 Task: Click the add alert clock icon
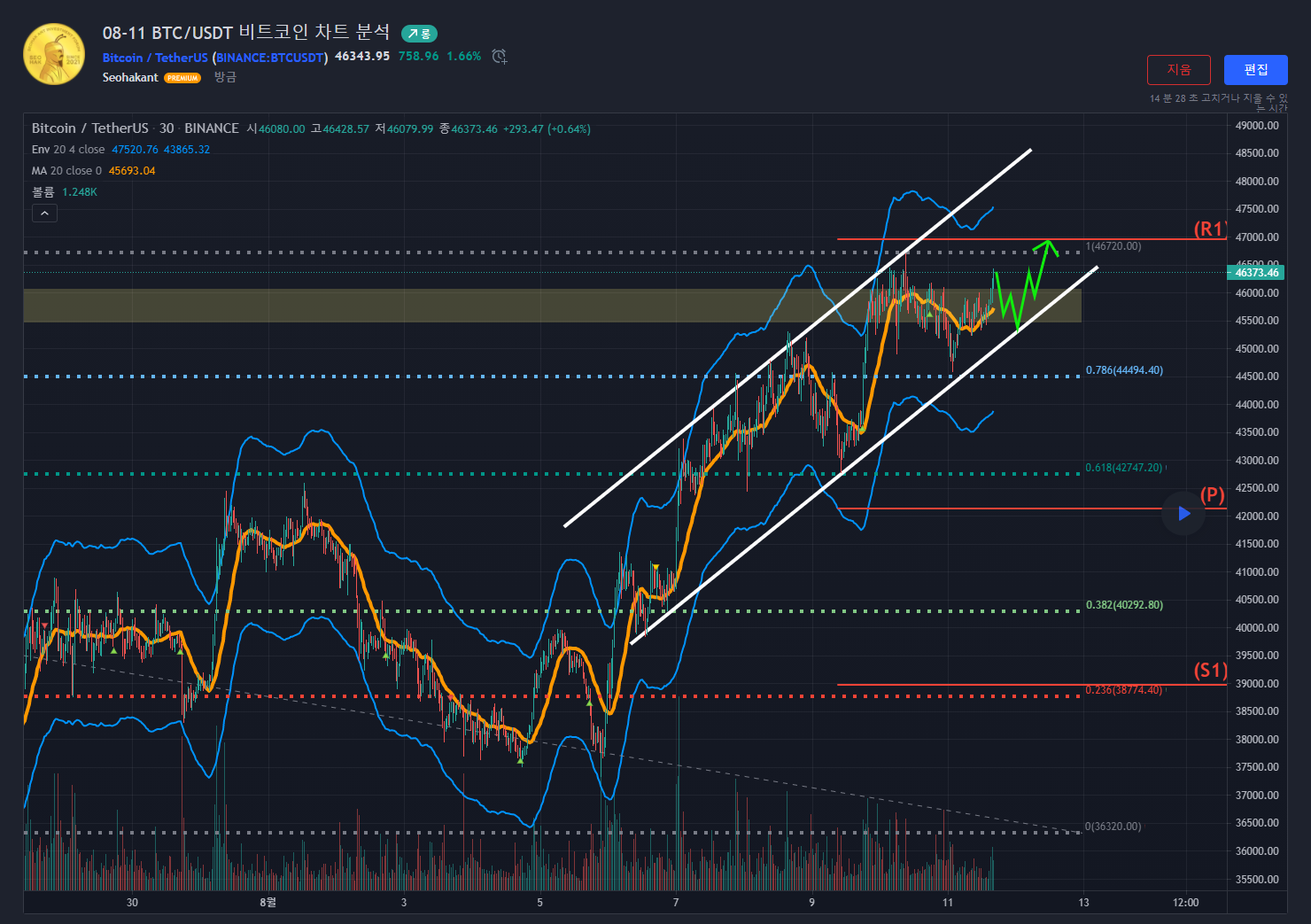point(500,57)
